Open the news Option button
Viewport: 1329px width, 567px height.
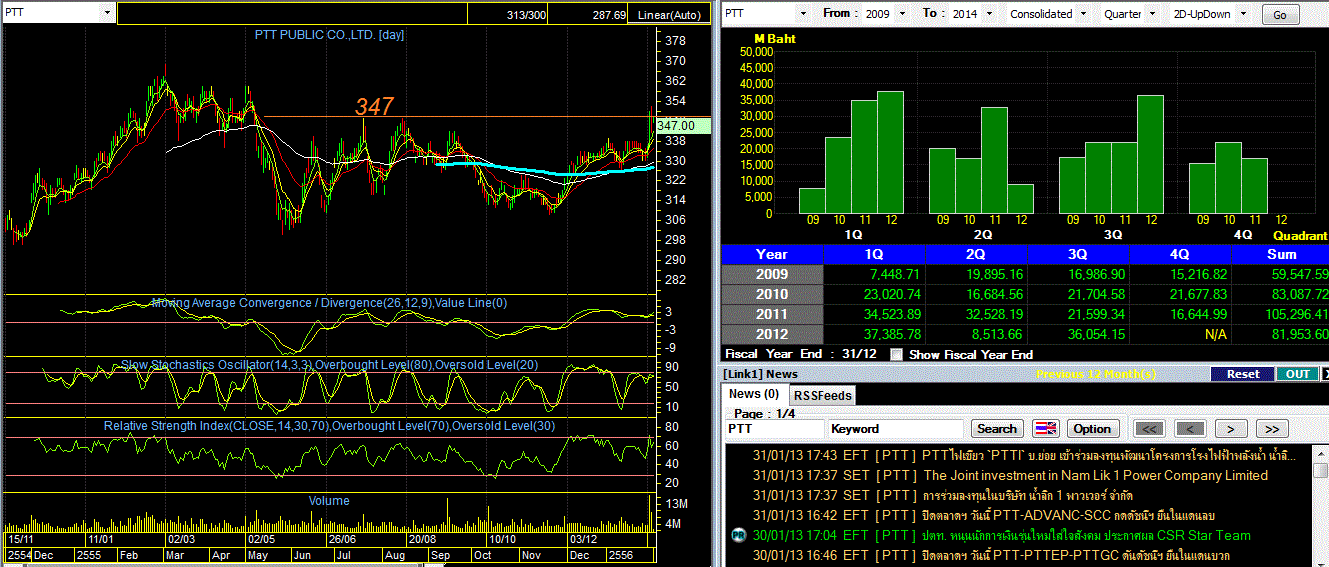tap(1092, 428)
